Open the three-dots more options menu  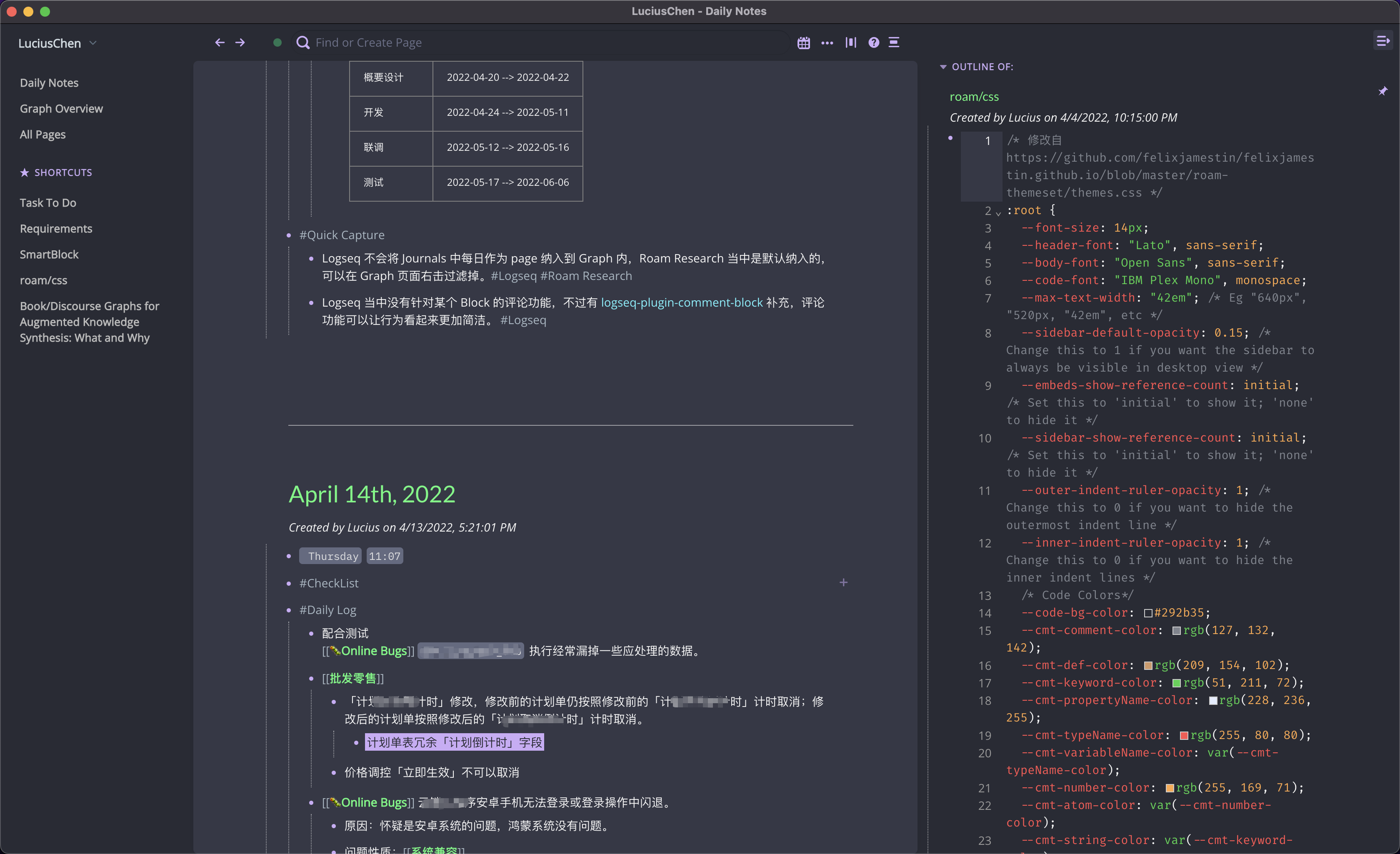(x=827, y=42)
